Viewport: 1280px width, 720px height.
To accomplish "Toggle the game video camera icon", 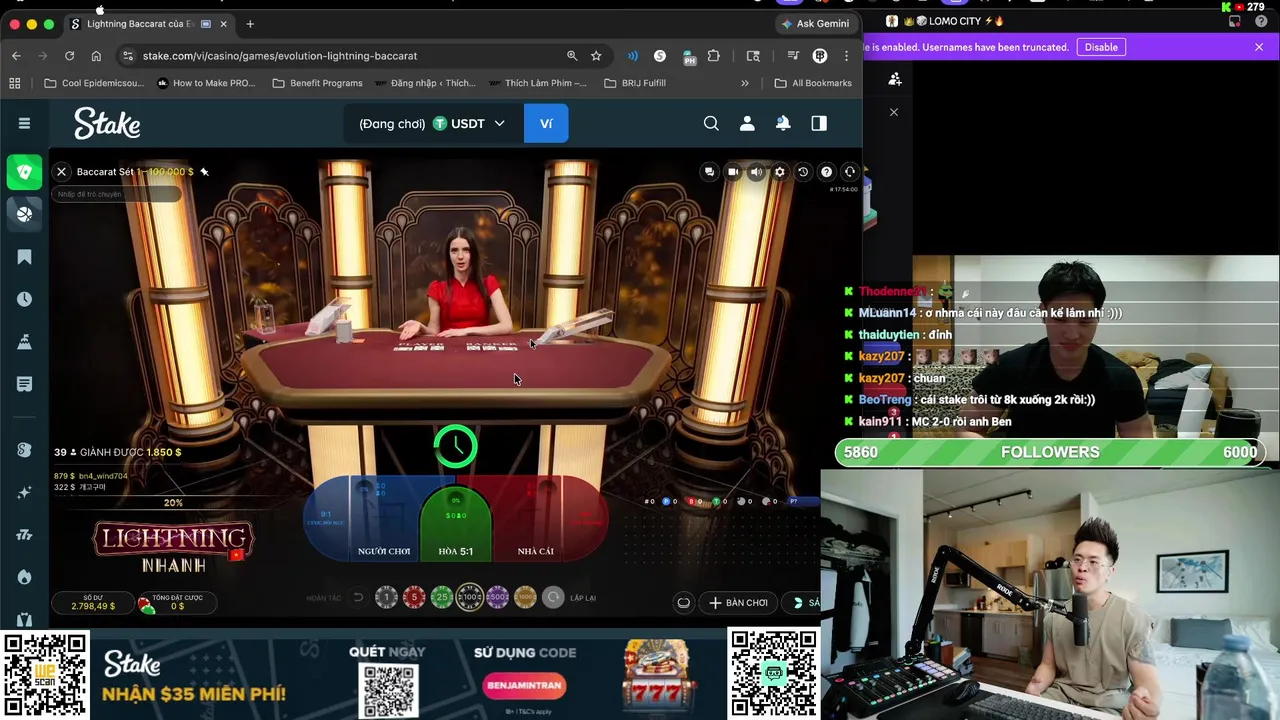I will click(x=733, y=172).
